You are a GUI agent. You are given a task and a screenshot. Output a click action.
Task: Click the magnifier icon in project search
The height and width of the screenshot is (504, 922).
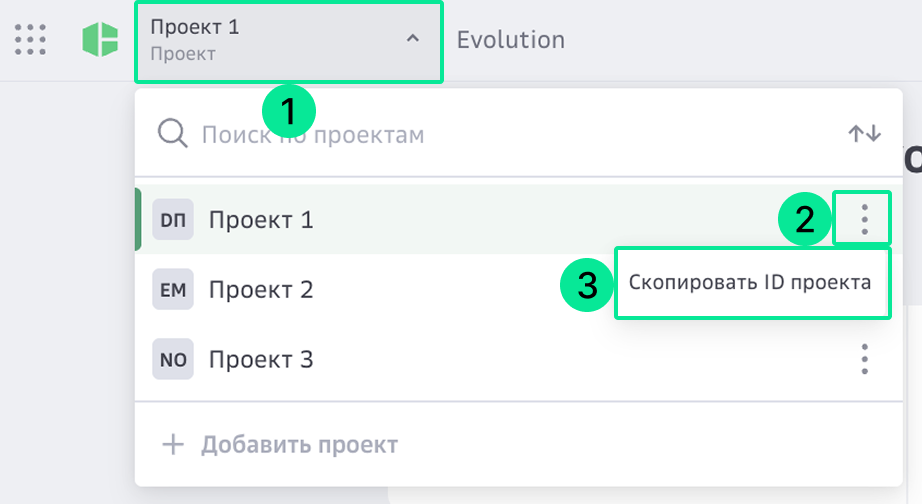pyautogui.click(x=172, y=133)
